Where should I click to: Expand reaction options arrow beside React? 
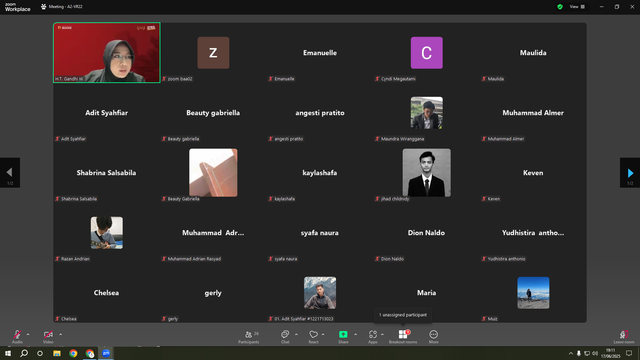[323, 334]
